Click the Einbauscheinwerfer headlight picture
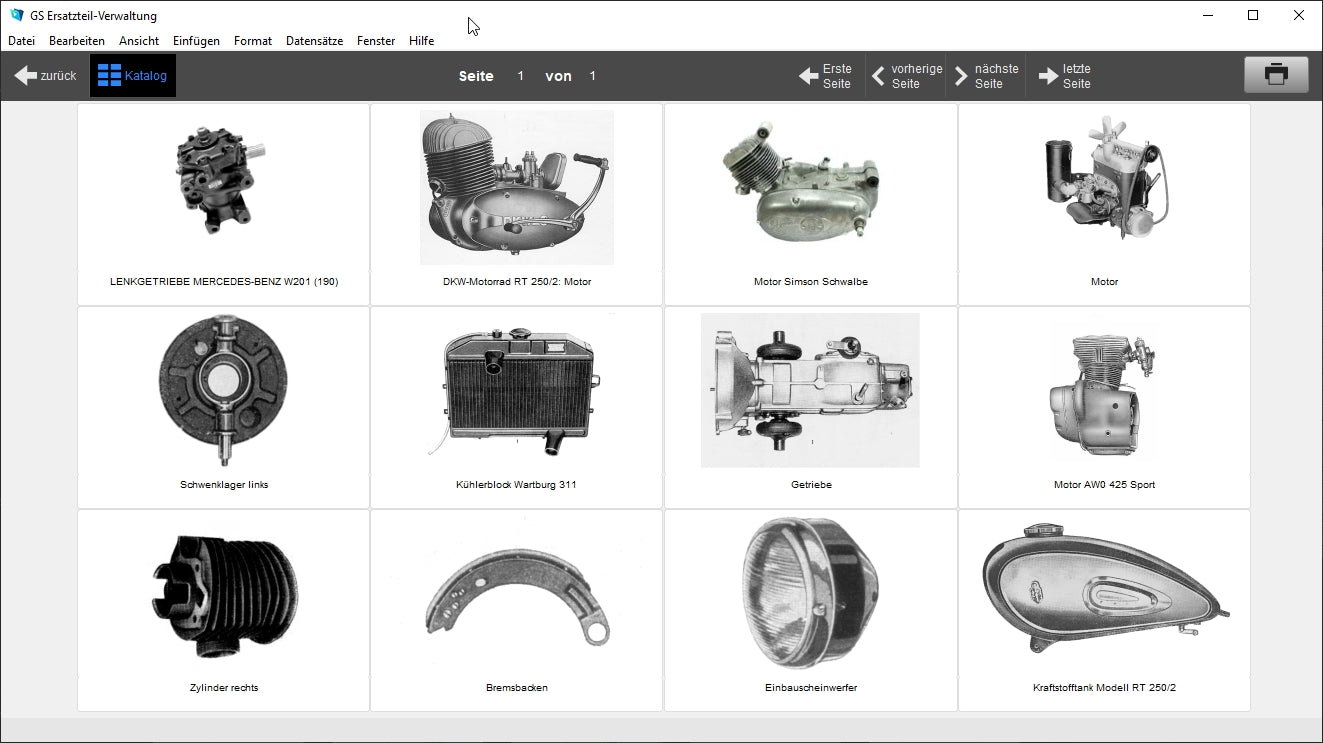1323x743 pixels. [x=810, y=592]
